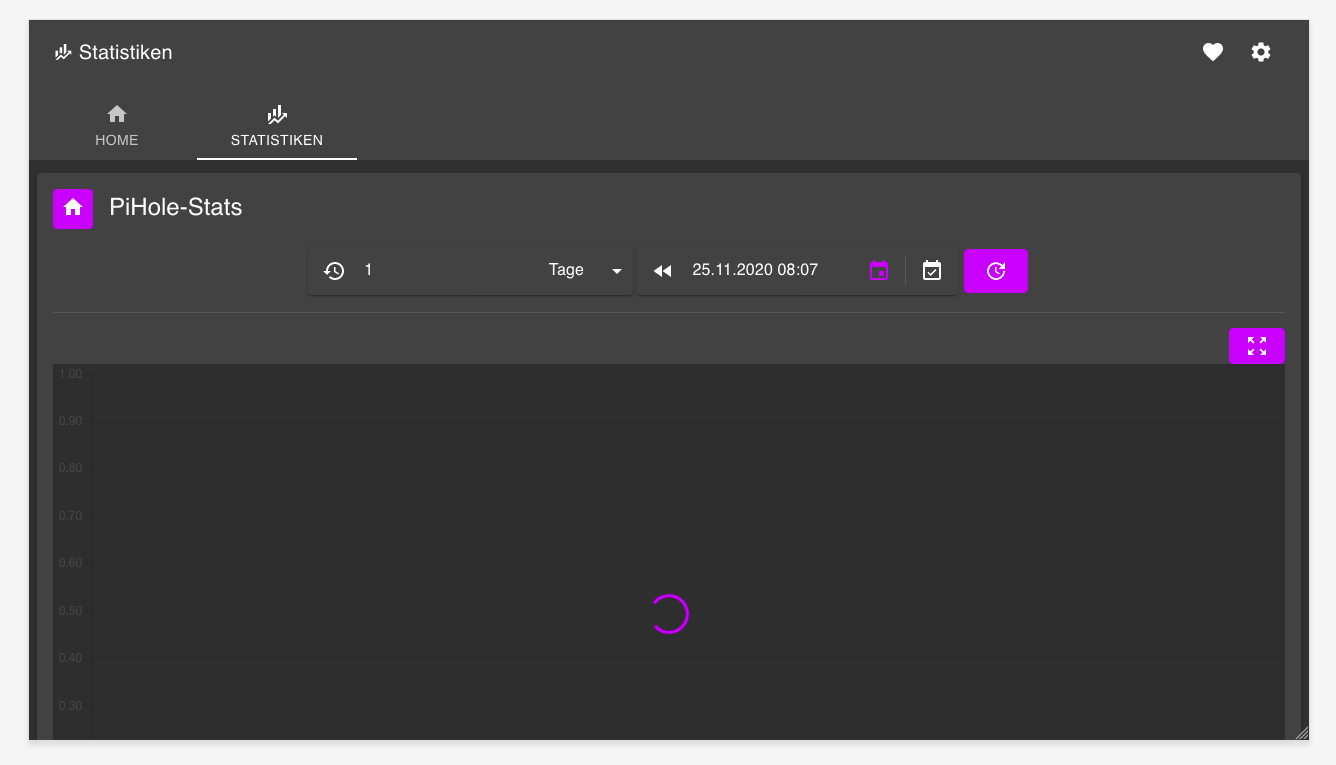Select the STATISTIKEN tab

coord(277,126)
